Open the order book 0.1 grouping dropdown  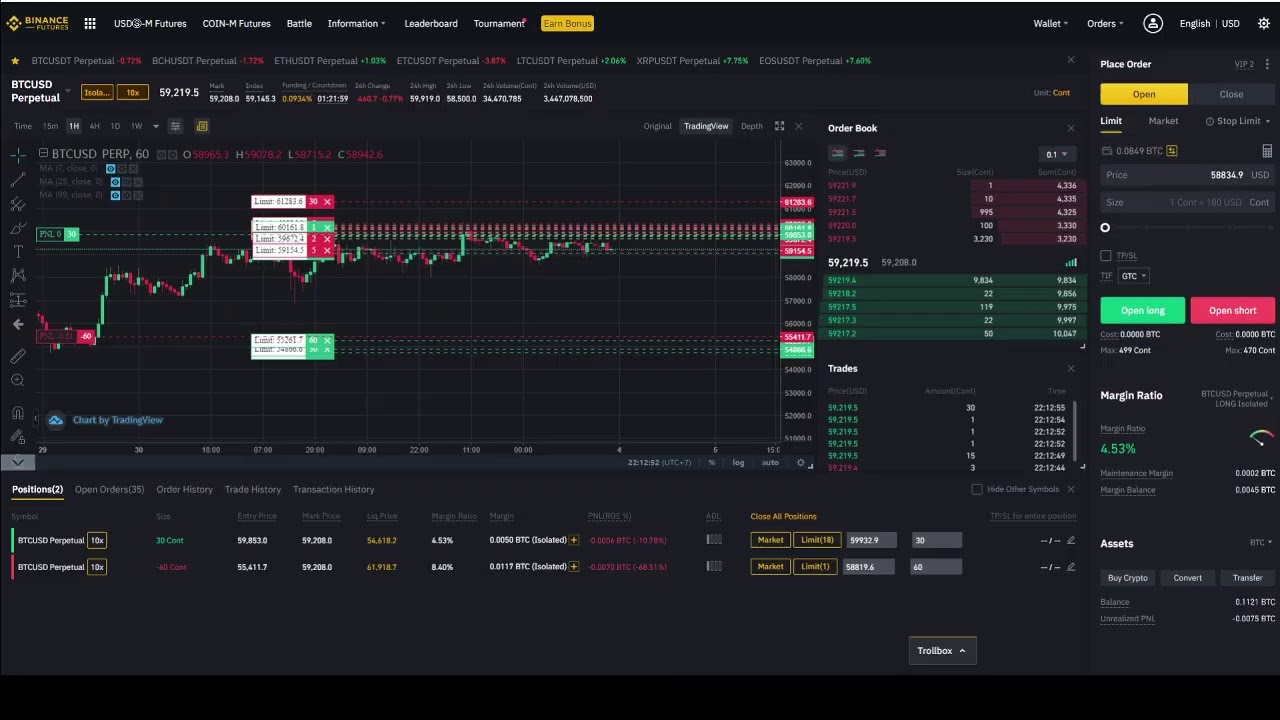[x=1056, y=154]
